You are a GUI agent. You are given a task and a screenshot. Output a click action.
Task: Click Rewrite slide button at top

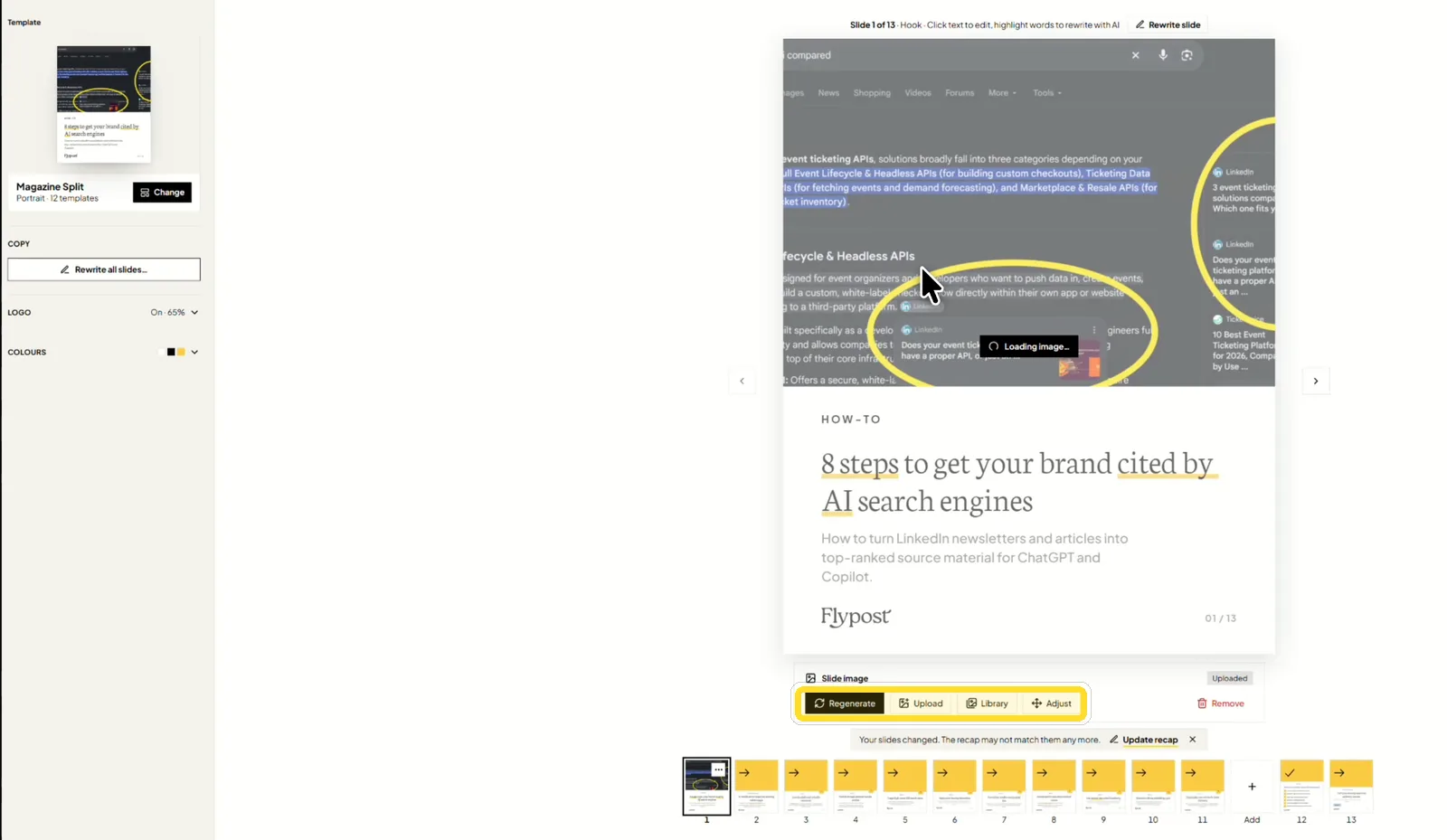1168,24
